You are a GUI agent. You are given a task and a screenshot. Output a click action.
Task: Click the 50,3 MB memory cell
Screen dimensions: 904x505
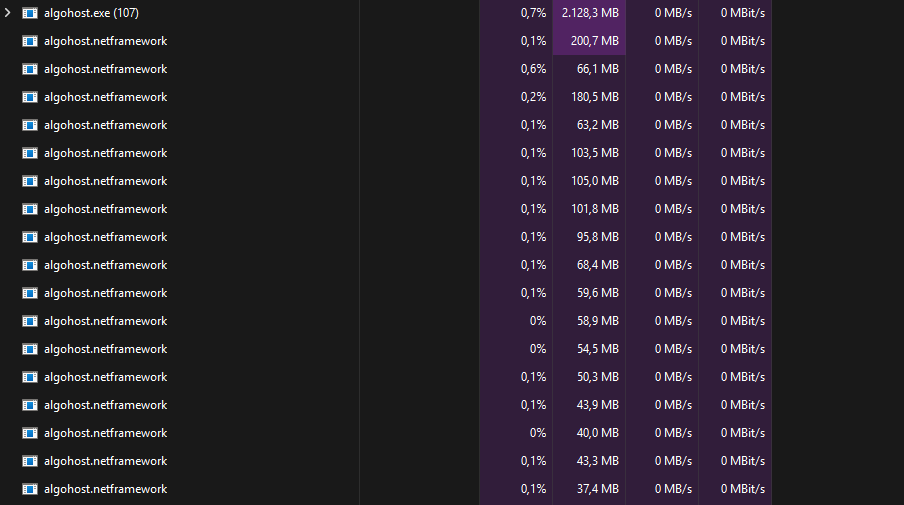[597, 377]
